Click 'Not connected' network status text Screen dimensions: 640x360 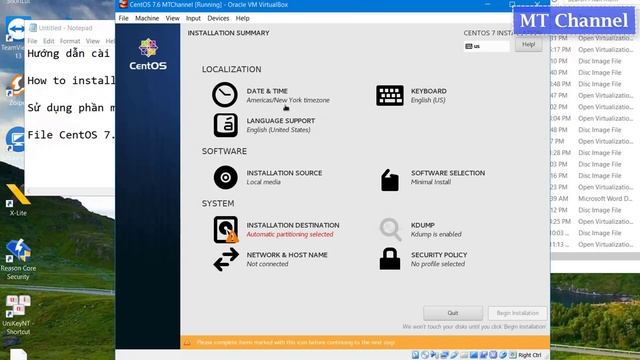coord(267,264)
